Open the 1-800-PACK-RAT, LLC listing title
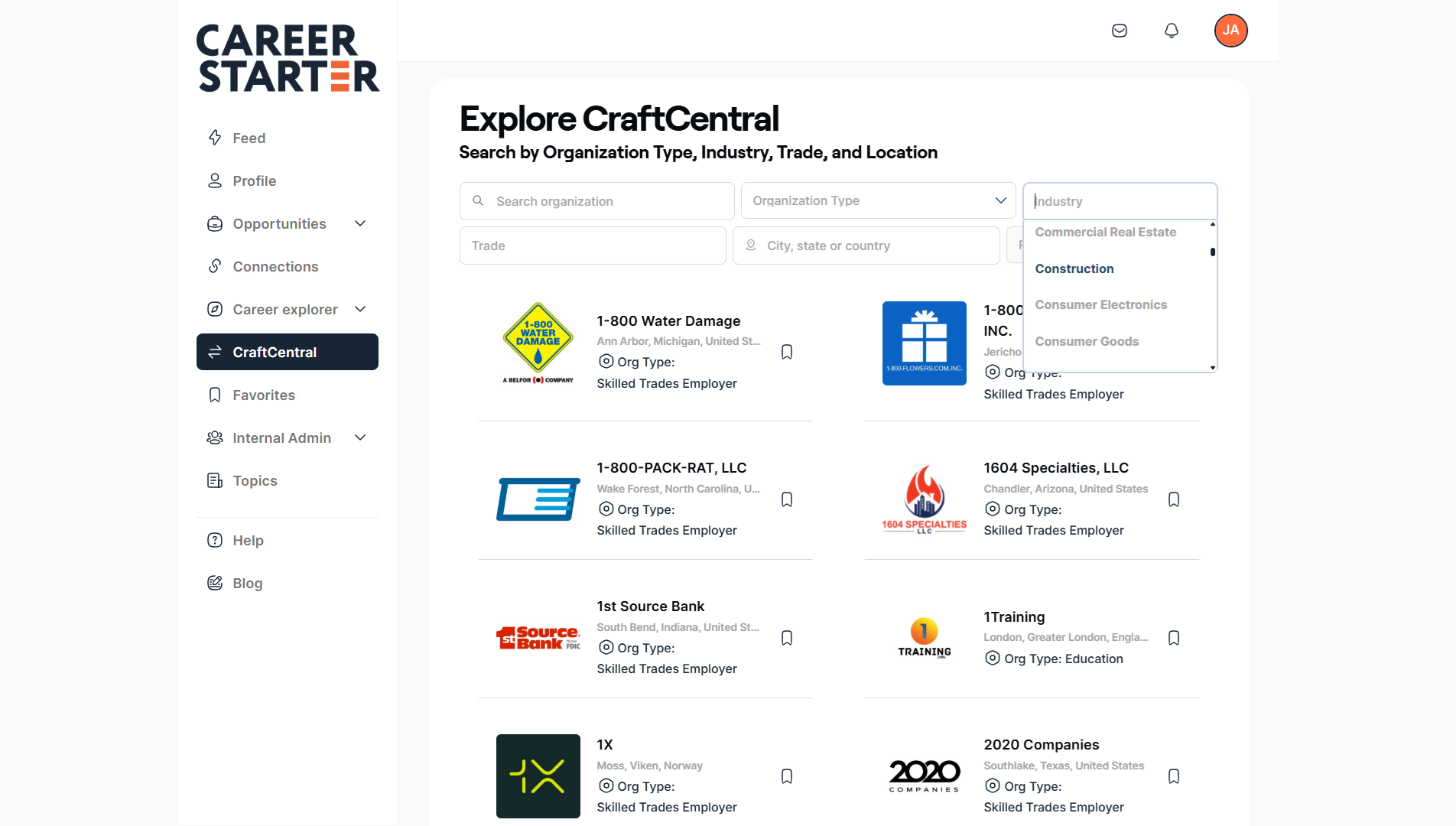Screen dimensions: 1456x826 point(671,468)
